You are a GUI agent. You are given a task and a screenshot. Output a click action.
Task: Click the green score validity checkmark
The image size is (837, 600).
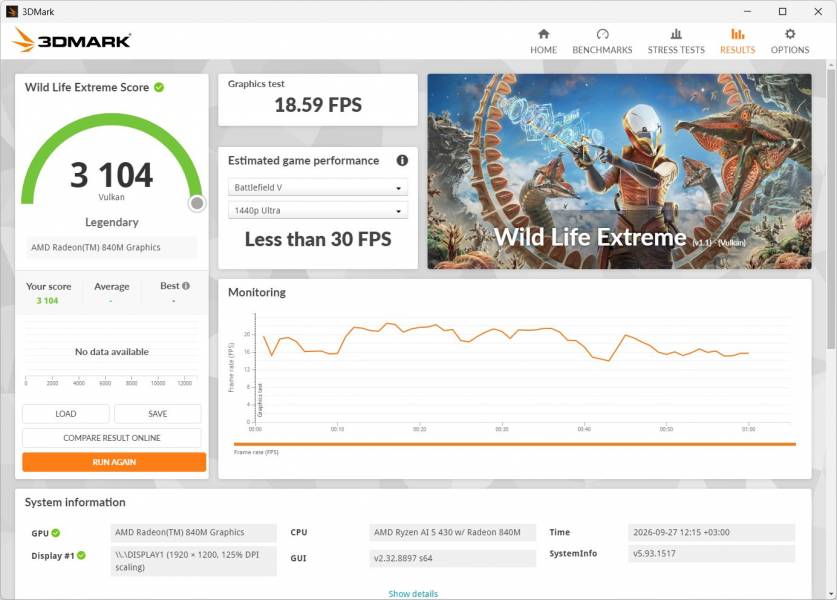pos(159,87)
